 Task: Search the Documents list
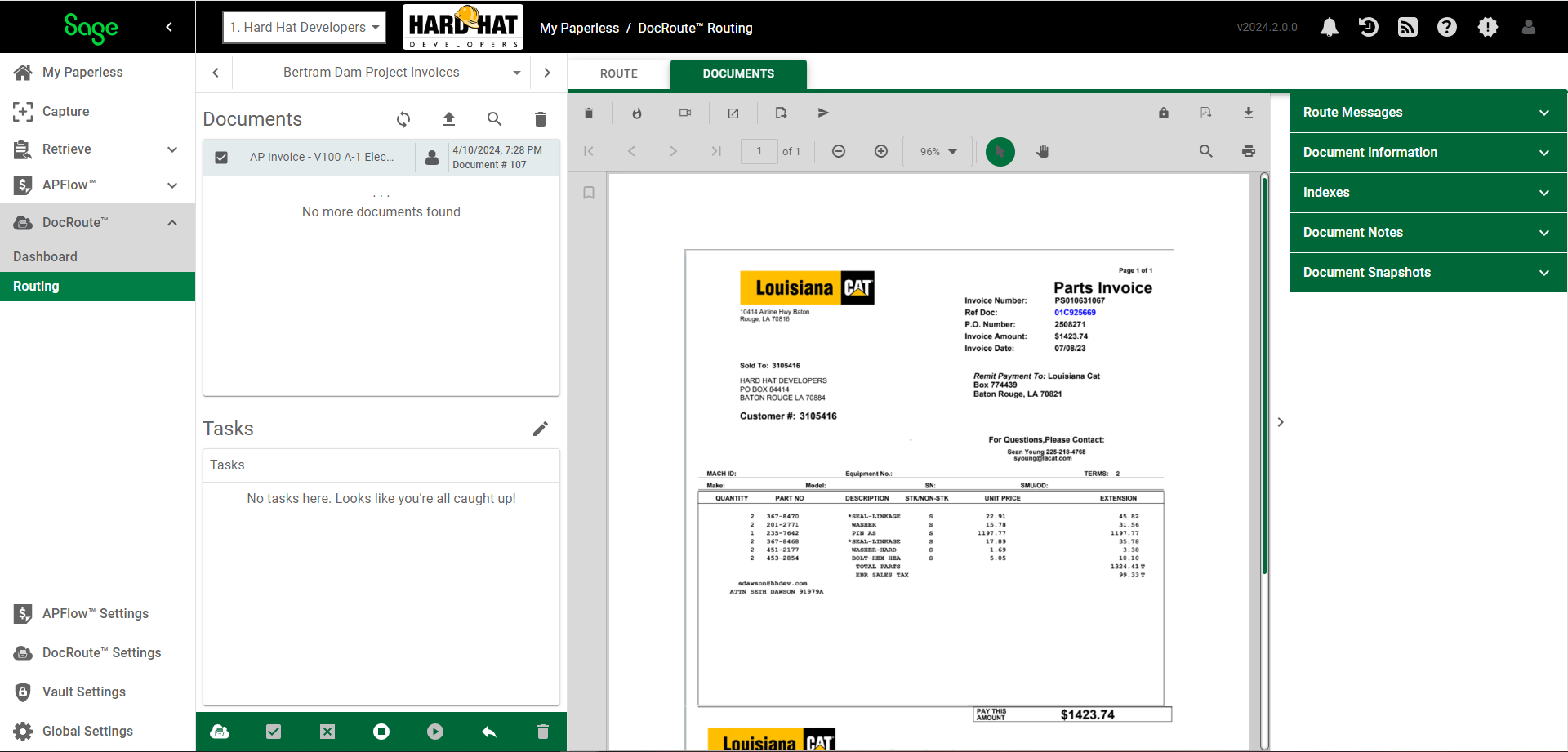point(494,119)
